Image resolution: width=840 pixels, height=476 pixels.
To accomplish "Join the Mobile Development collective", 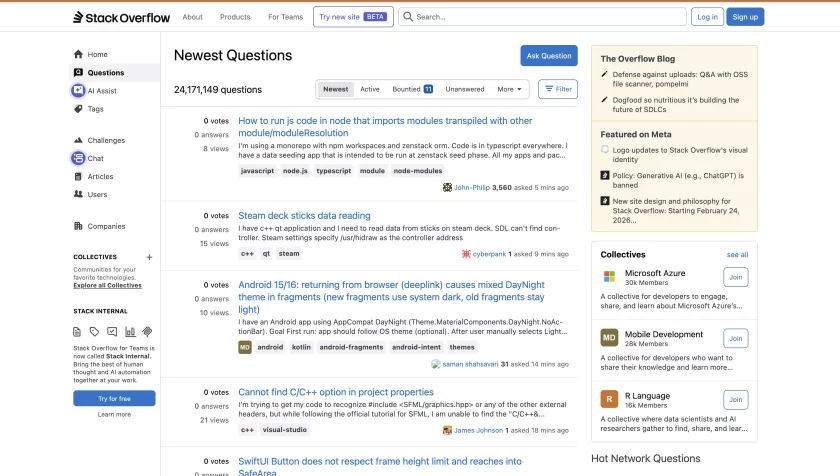I will [736, 338].
